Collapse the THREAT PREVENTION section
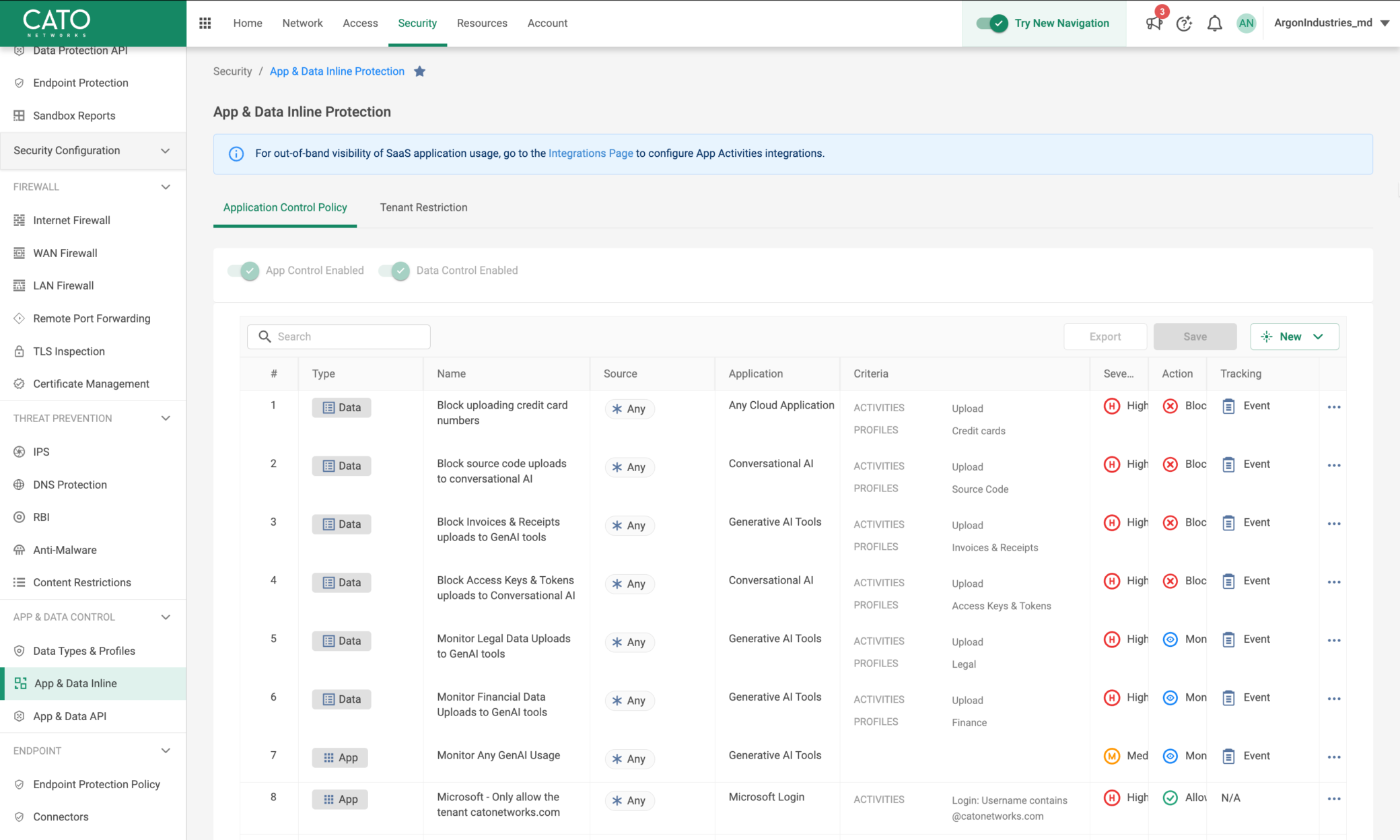The height and width of the screenshot is (840, 1400). [166, 419]
